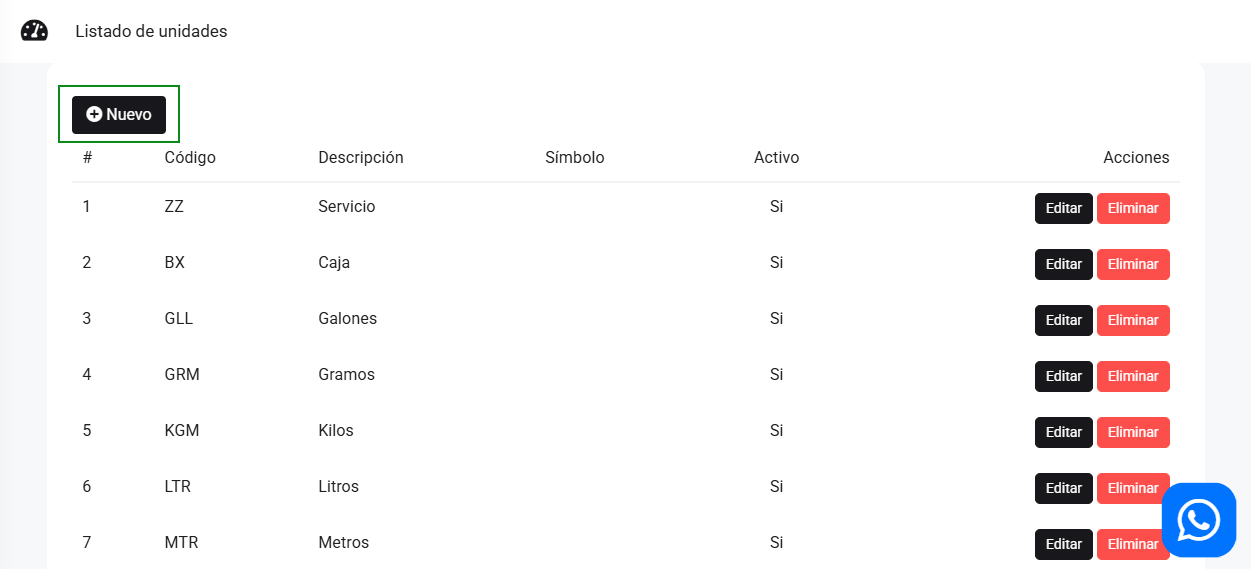Click the dashboard speedometer icon
Viewport: 1251px width, 569px height.
(x=34, y=31)
